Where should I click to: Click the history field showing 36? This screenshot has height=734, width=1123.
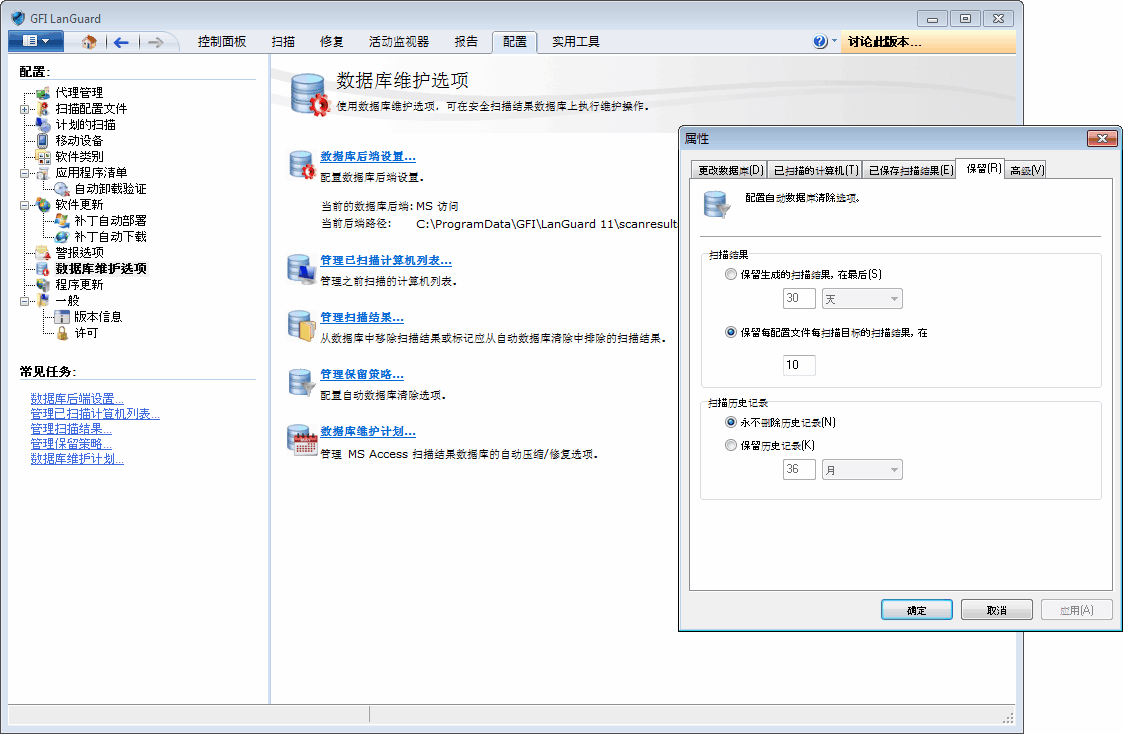(799, 470)
